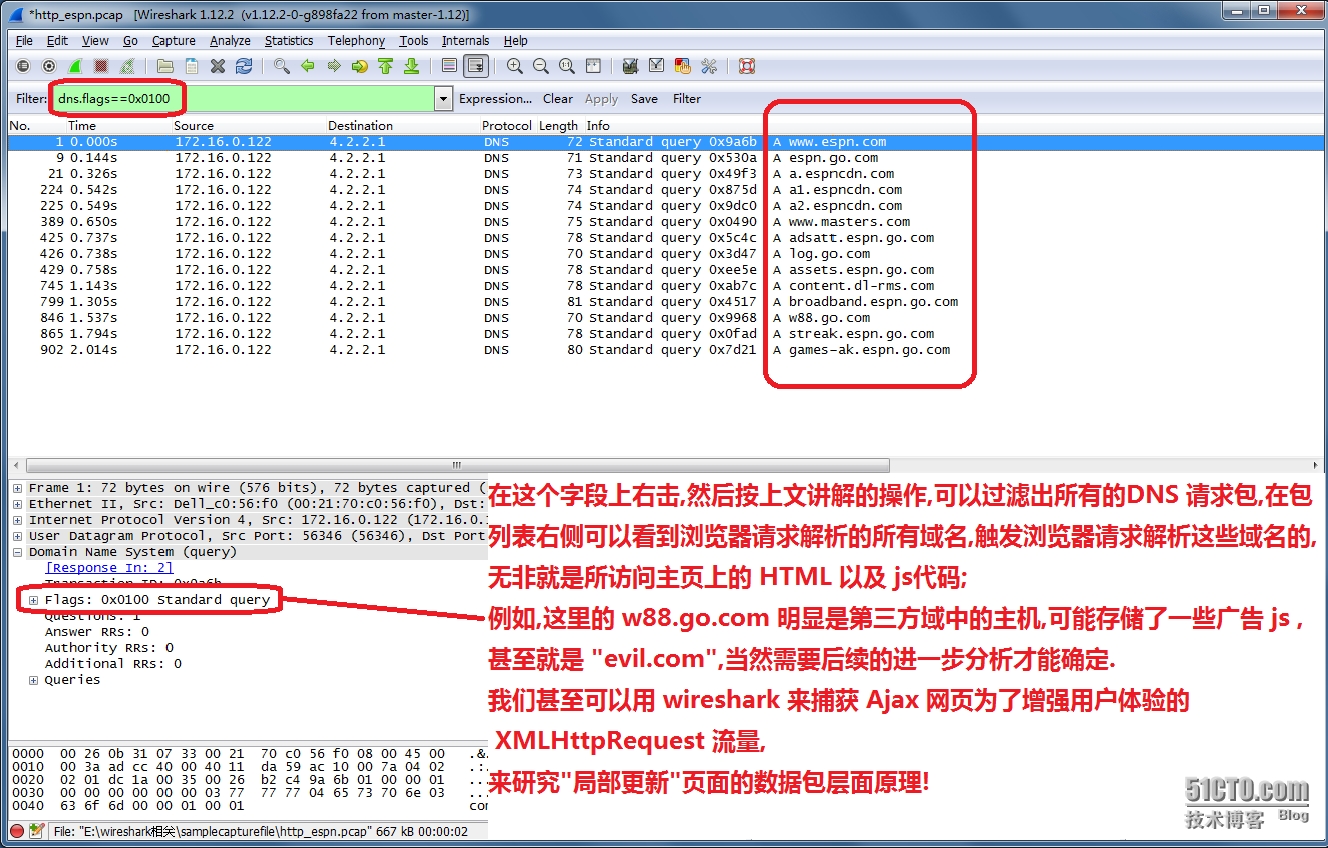Image resolution: width=1328 pixels, height=848 pixels.
Task: Zoom in the packet text
Action: pos(515,66)
